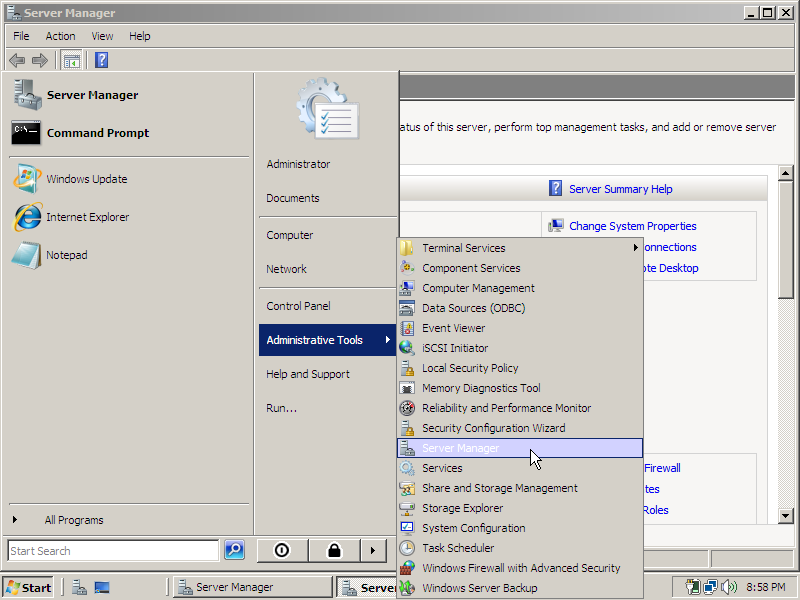Click the Share and Storage Management icon
The image size is (800, 600).
[407, 488]
